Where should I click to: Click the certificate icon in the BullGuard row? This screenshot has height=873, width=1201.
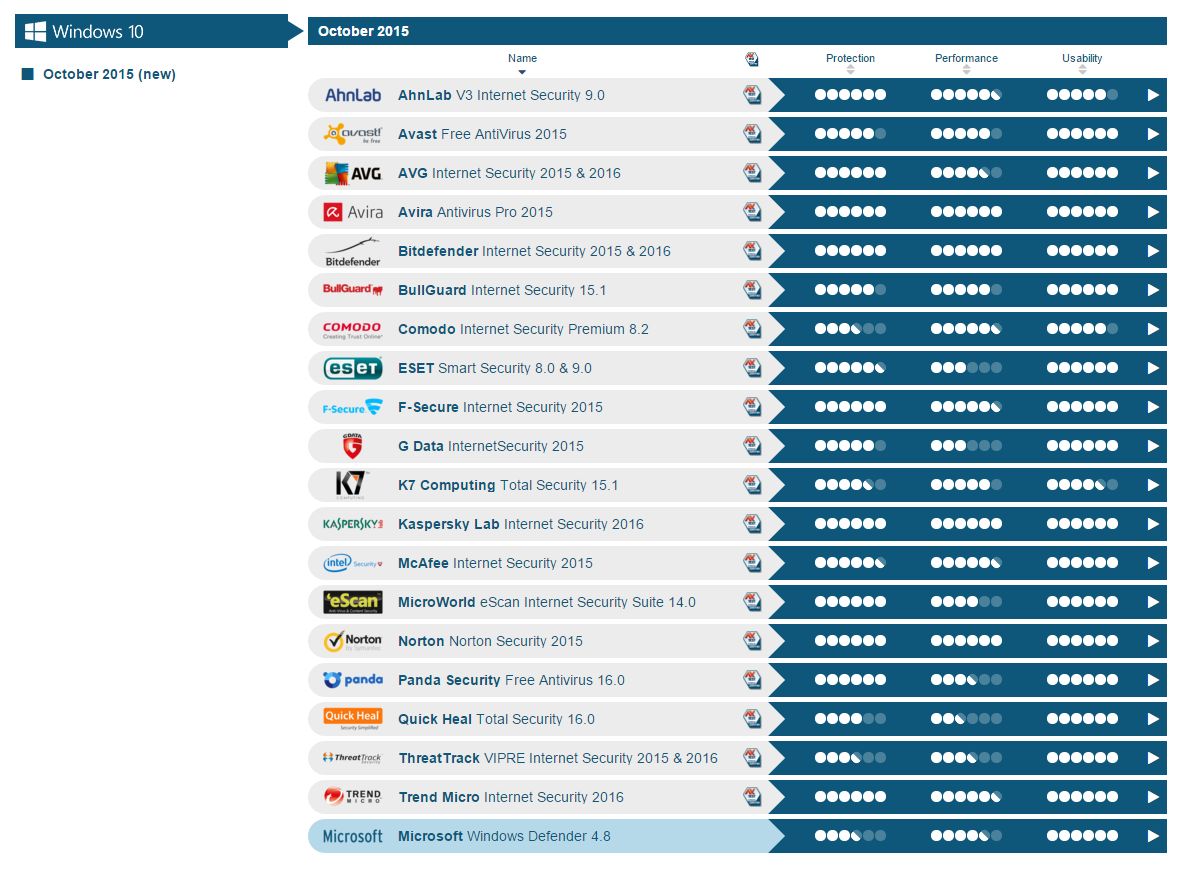[752, 290]
